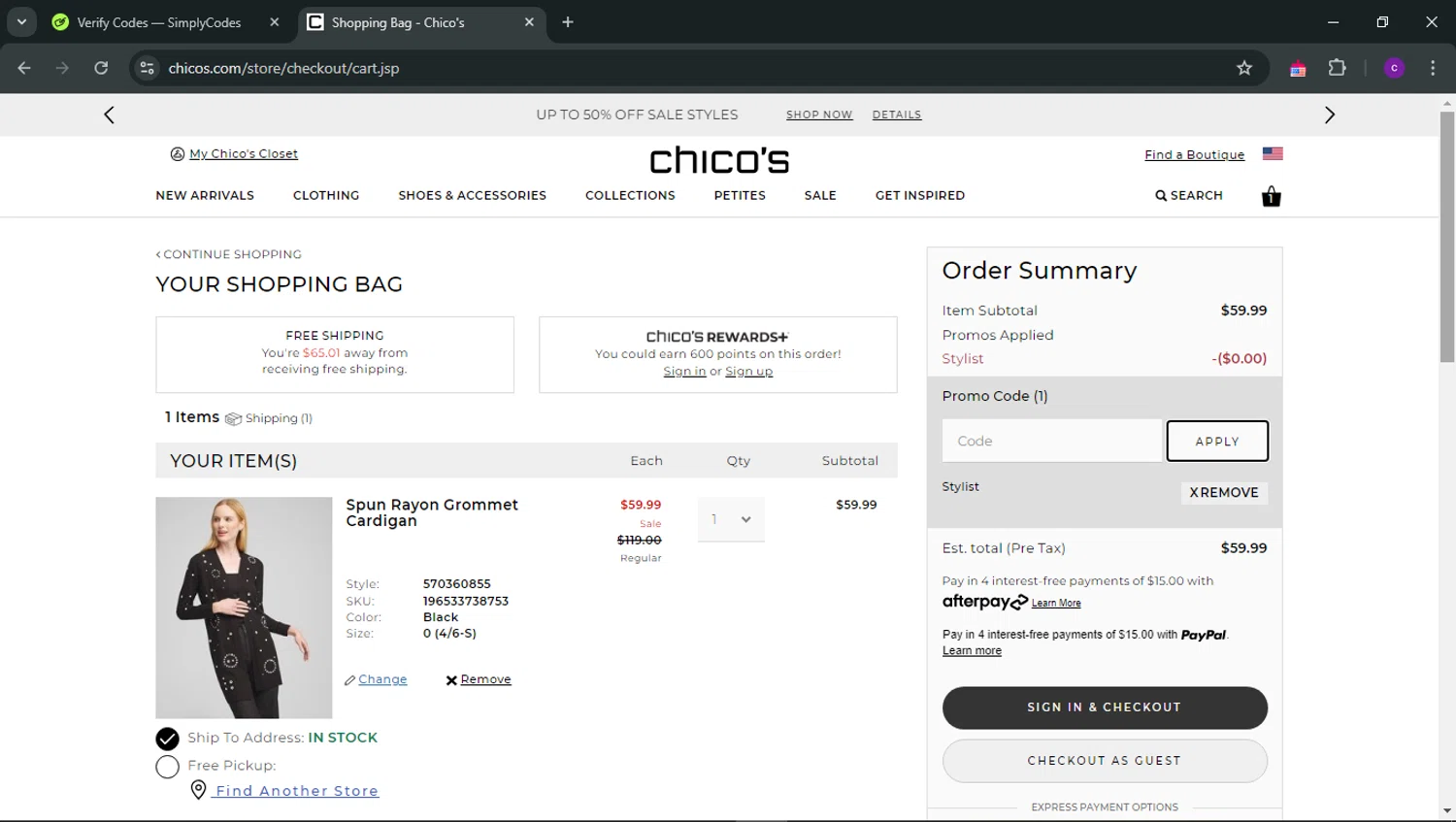
Task: Open the pinned shopping extension icon
Action: (1298, 68)
